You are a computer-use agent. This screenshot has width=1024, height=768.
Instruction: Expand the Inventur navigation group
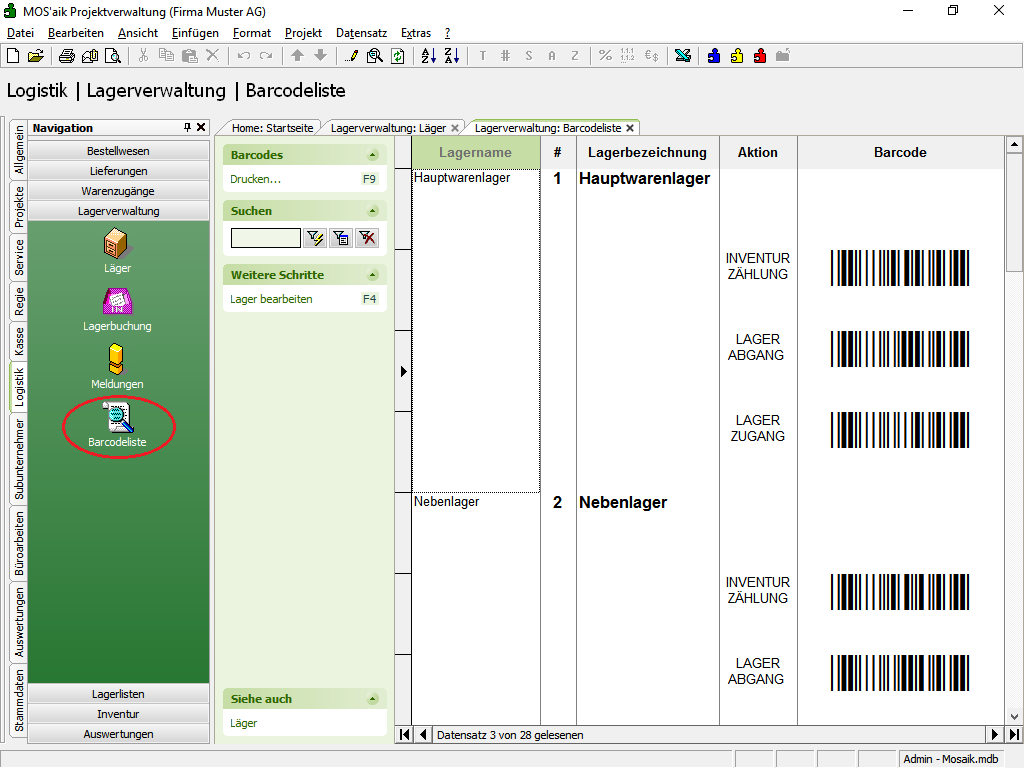click(x=118, y=714)
